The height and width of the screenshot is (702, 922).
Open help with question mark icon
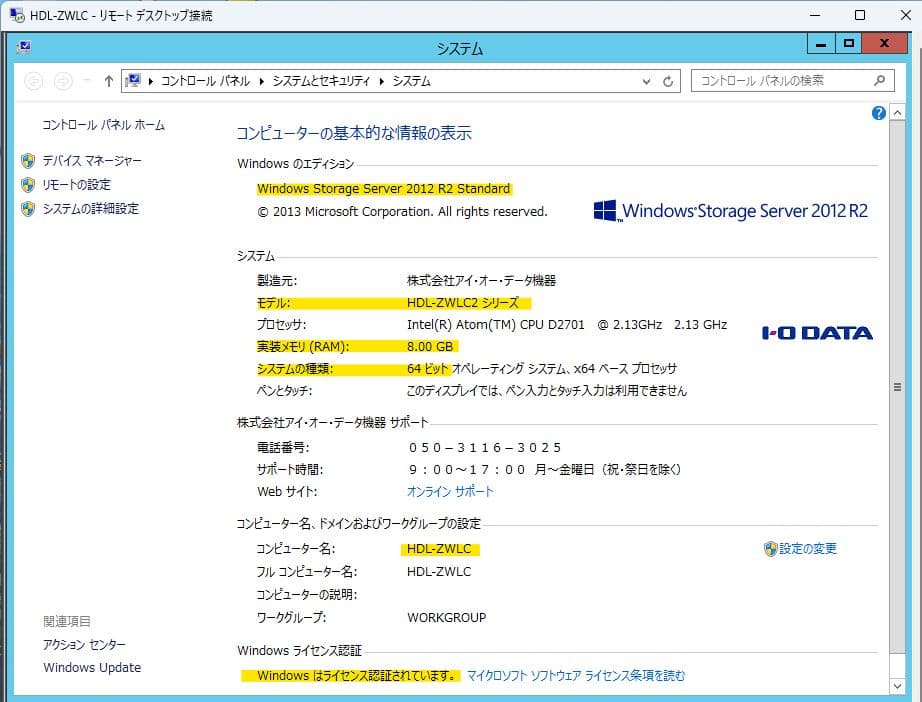pyautogui.click(x=878, y=113)
